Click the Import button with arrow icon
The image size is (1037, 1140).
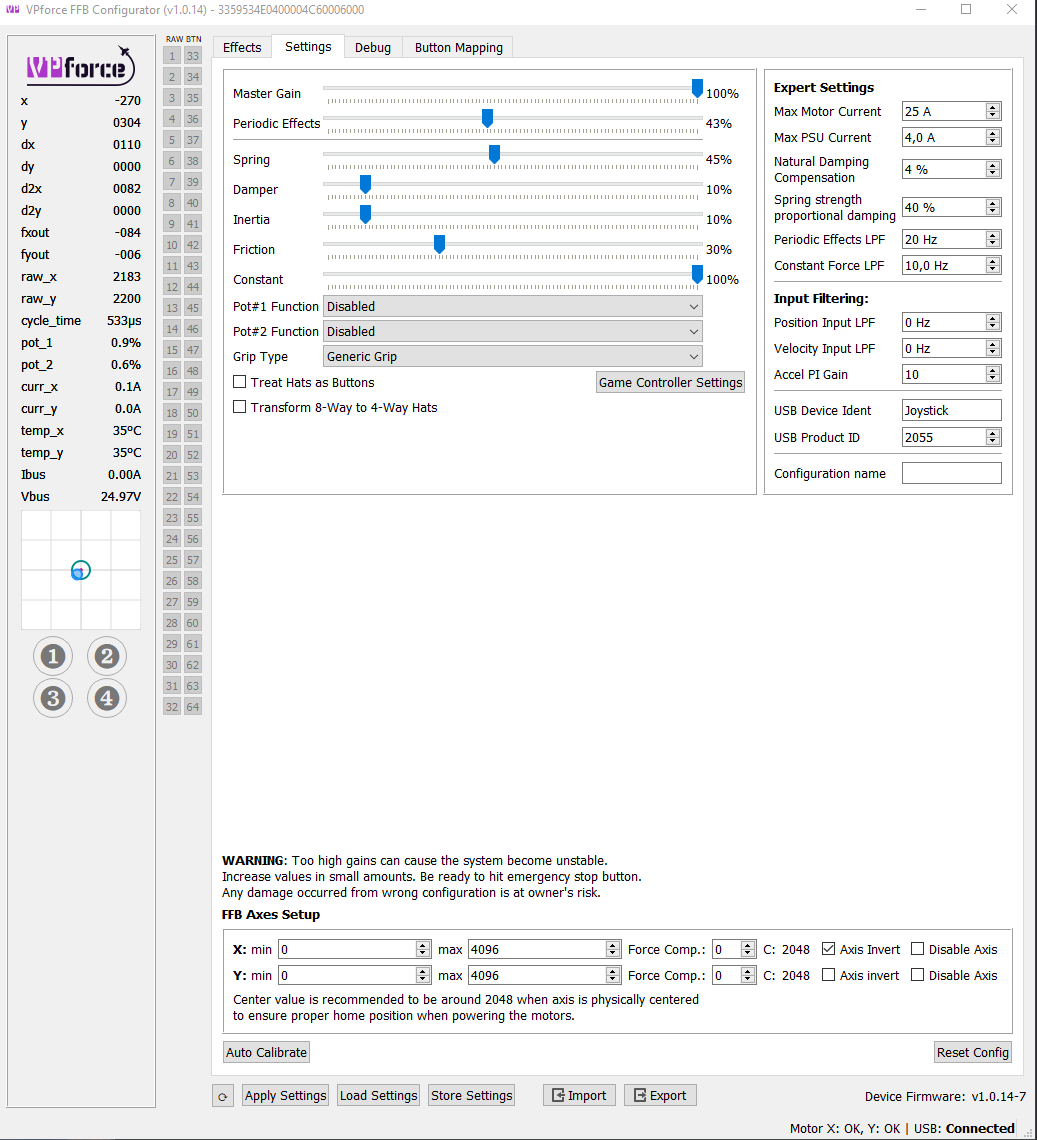coord(576,1095)
